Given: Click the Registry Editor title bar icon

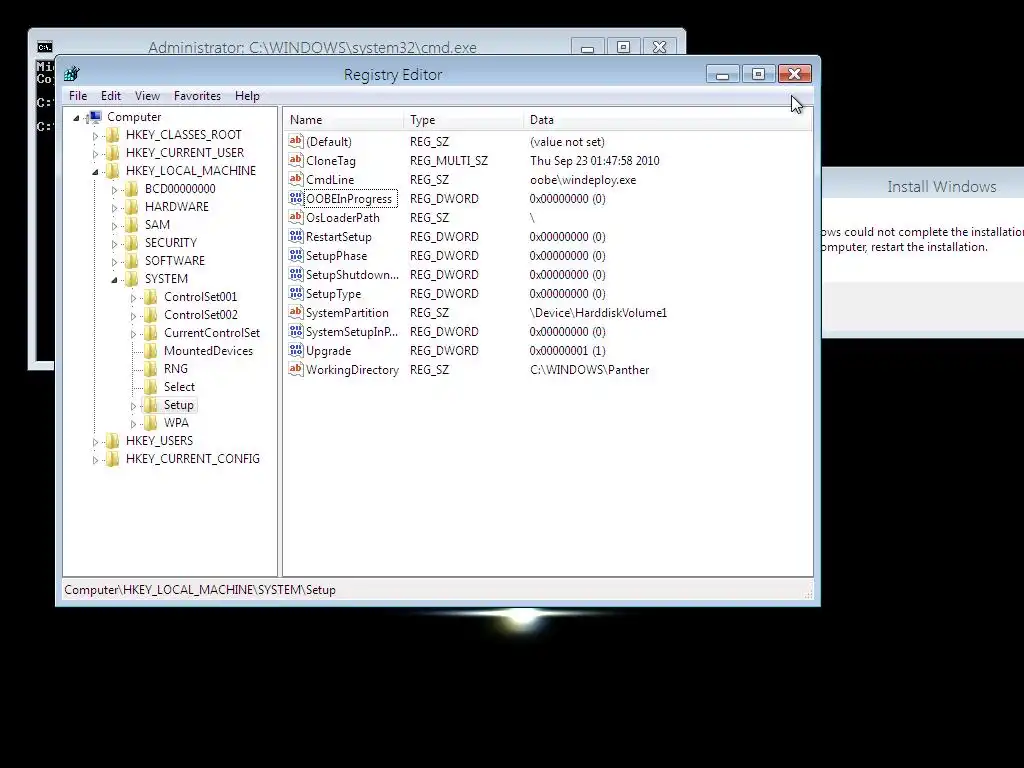Looking at the screenshot, I should (72, 74).
